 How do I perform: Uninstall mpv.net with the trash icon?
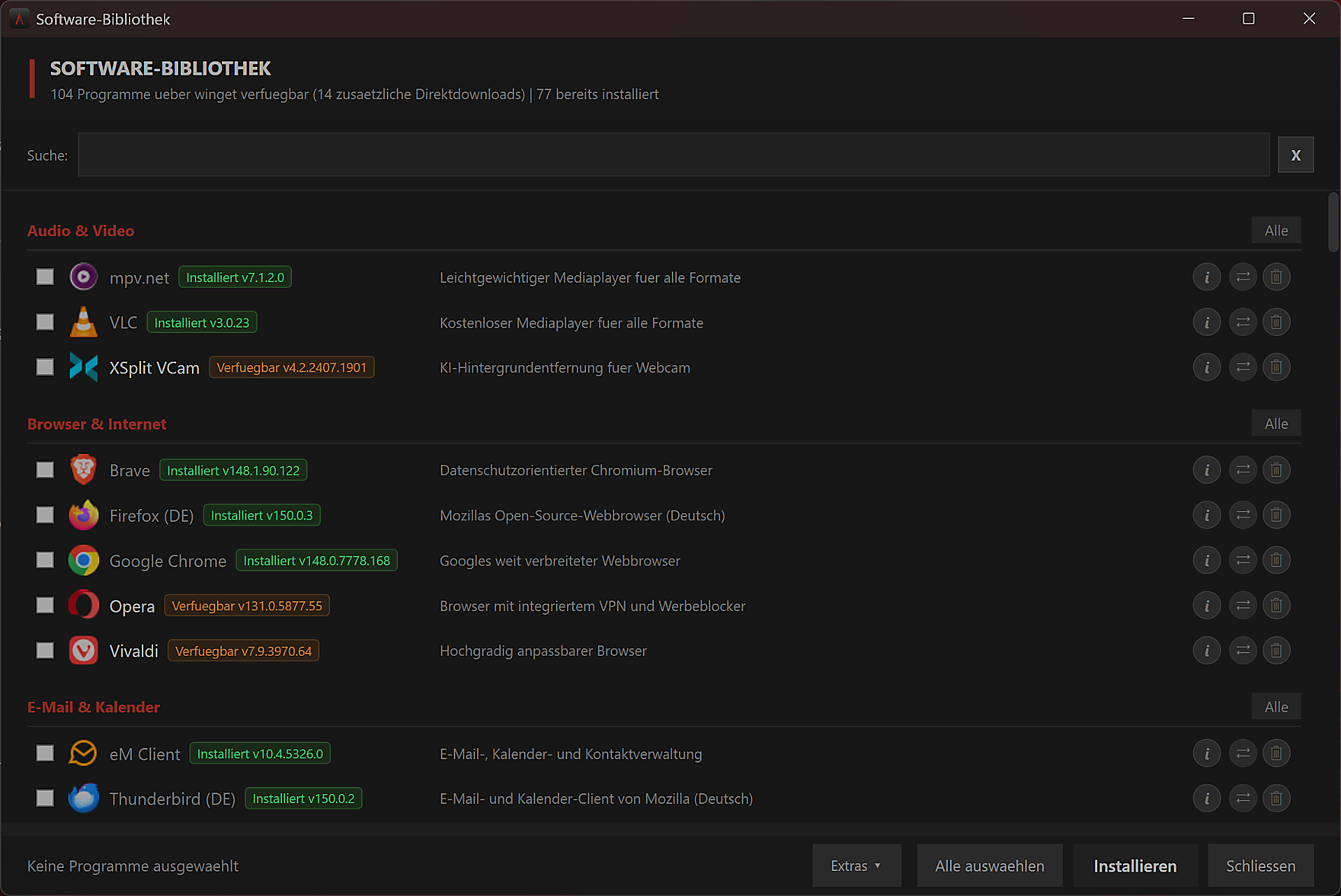[1276, 277]
